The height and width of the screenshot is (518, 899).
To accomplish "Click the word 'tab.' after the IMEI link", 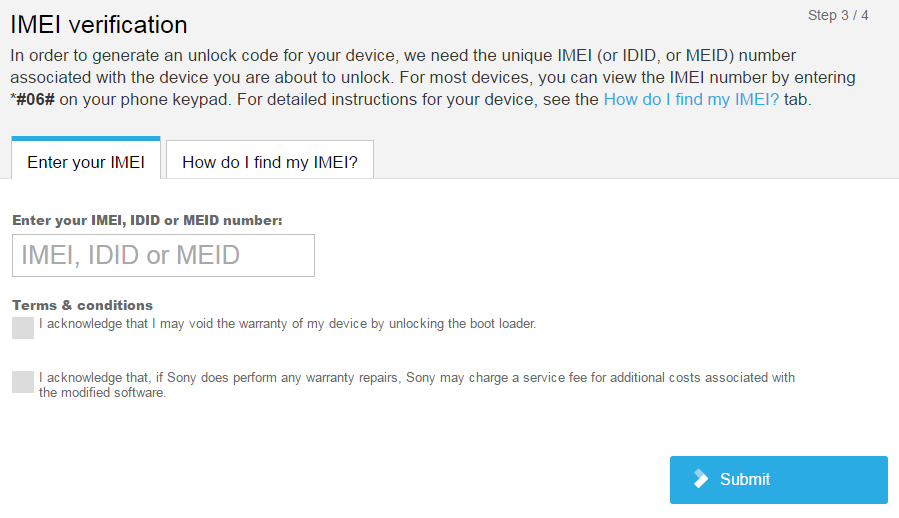I will coord(798,100).
